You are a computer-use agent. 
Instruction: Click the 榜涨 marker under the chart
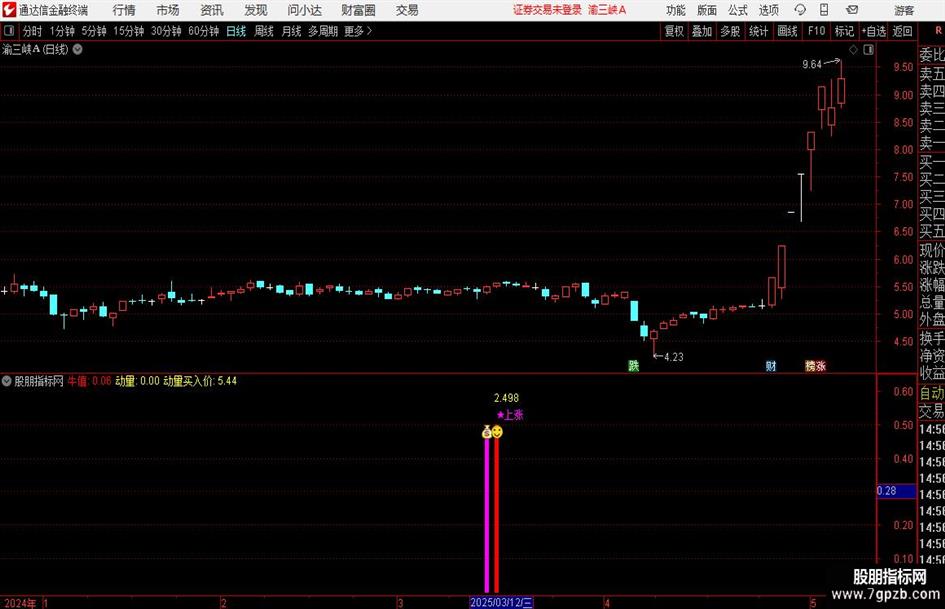tap(815, 365)
